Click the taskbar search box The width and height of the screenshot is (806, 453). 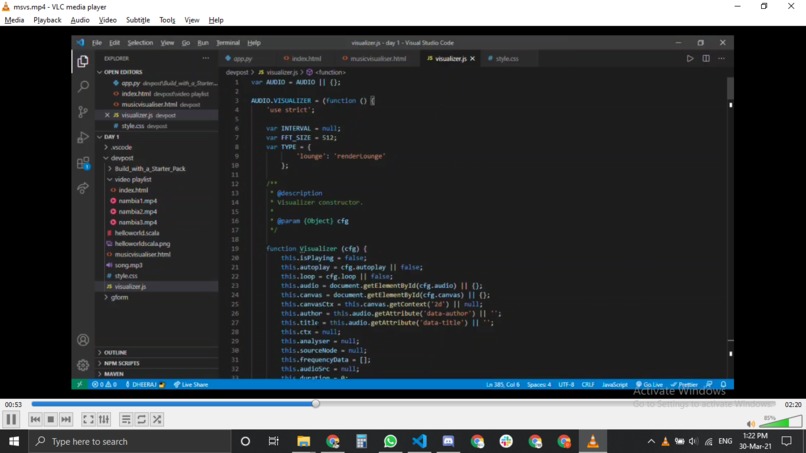tap(129, 441)
